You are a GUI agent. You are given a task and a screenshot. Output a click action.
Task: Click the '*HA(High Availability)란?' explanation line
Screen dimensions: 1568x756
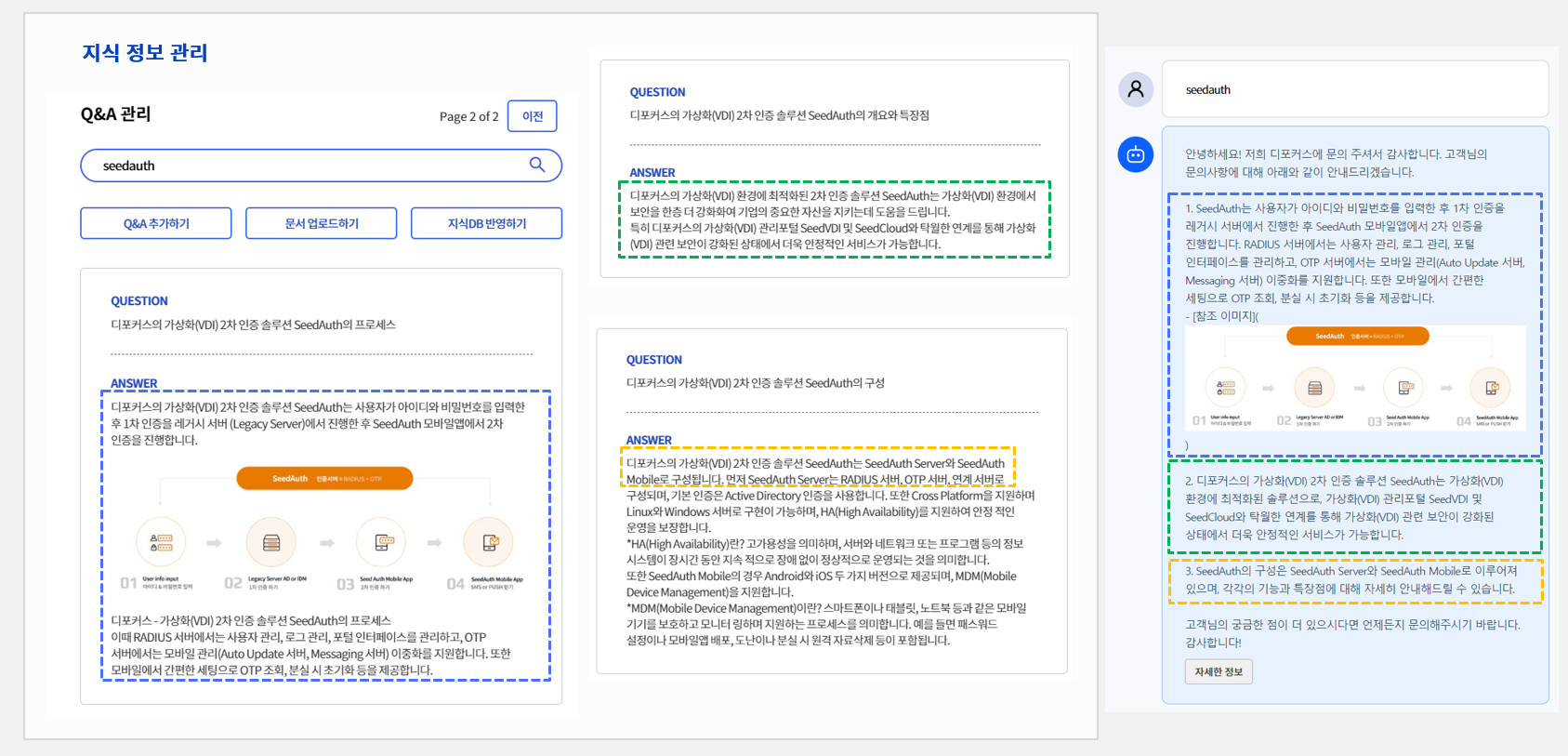(824, 551)
